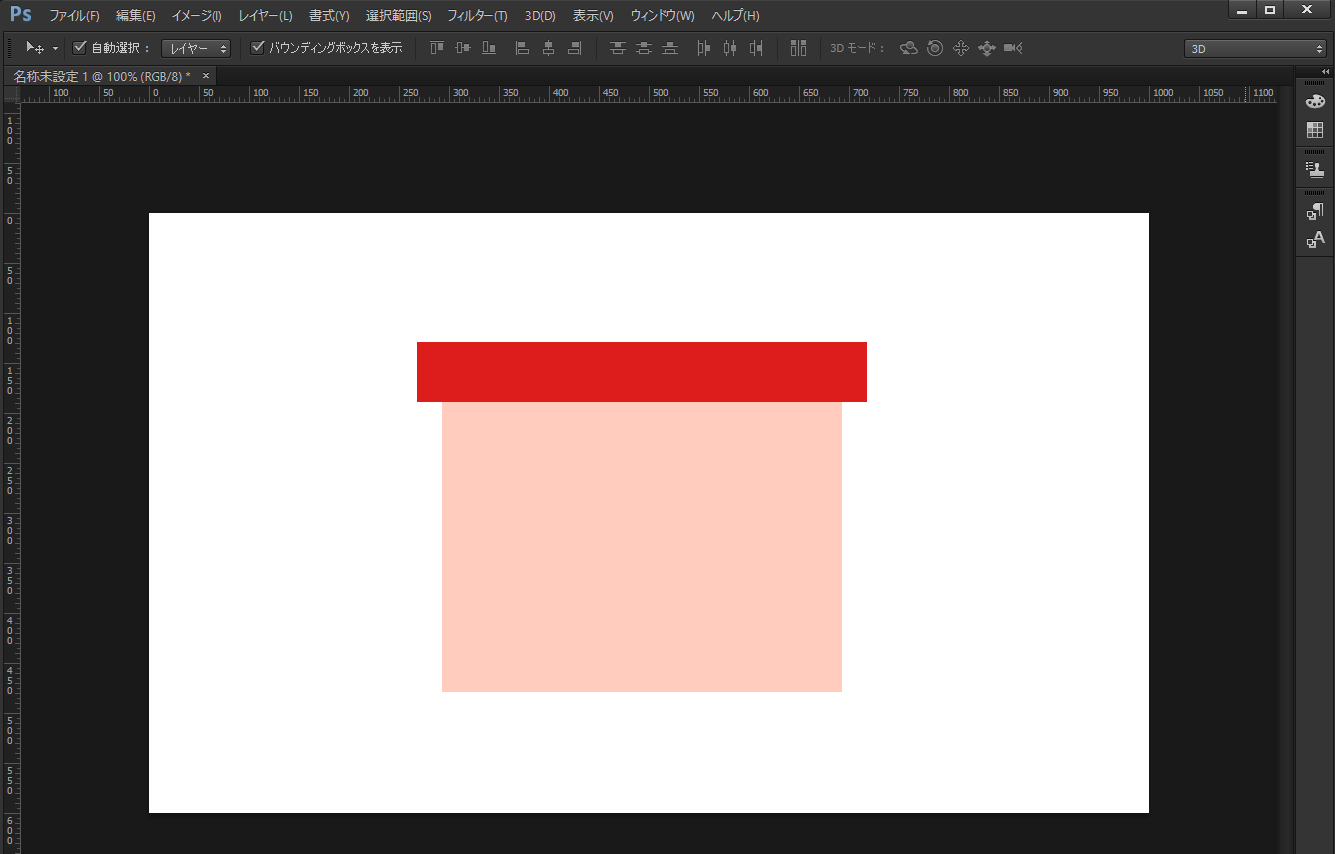
Task: Open the レイヤー(L) menu
Action: tap(265, 16)
